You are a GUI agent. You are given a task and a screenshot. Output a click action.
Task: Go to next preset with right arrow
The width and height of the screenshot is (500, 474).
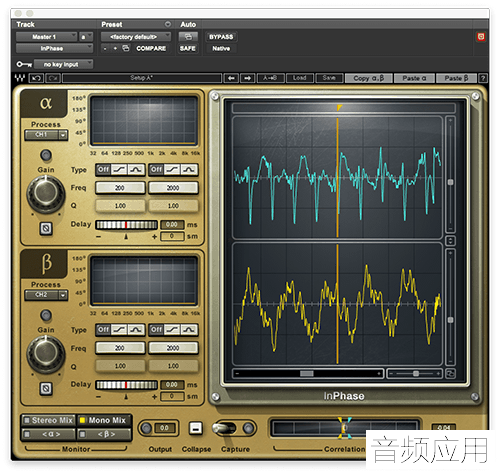[x=247, y=78]
